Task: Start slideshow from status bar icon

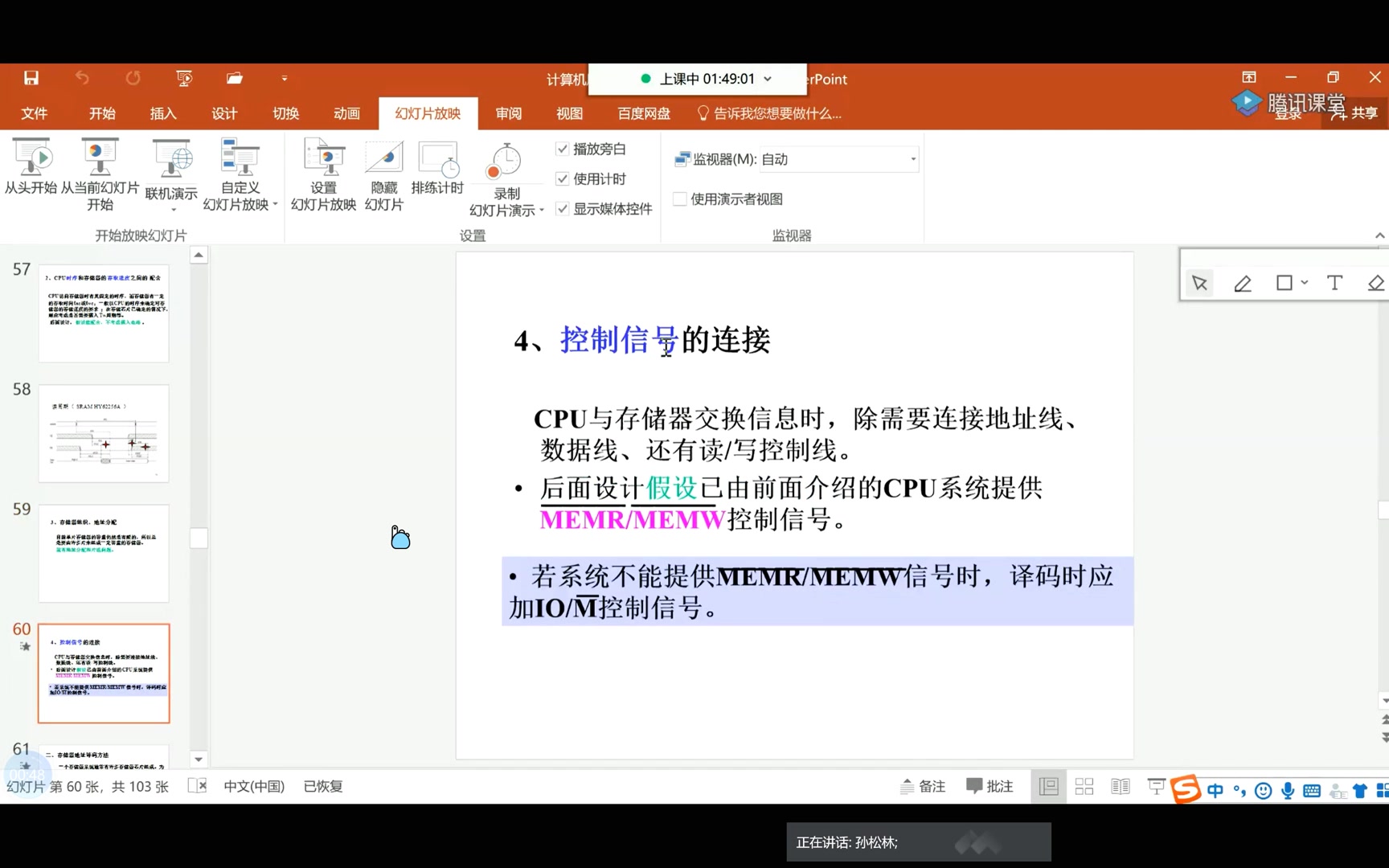Action: coord(1156,786)
